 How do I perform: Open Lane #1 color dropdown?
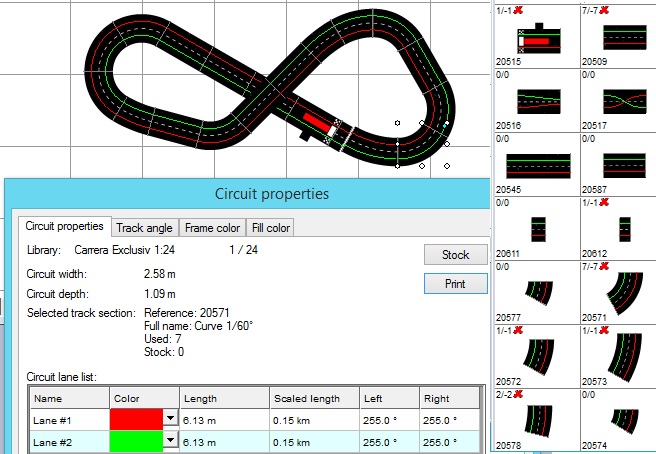click(169, 419)
